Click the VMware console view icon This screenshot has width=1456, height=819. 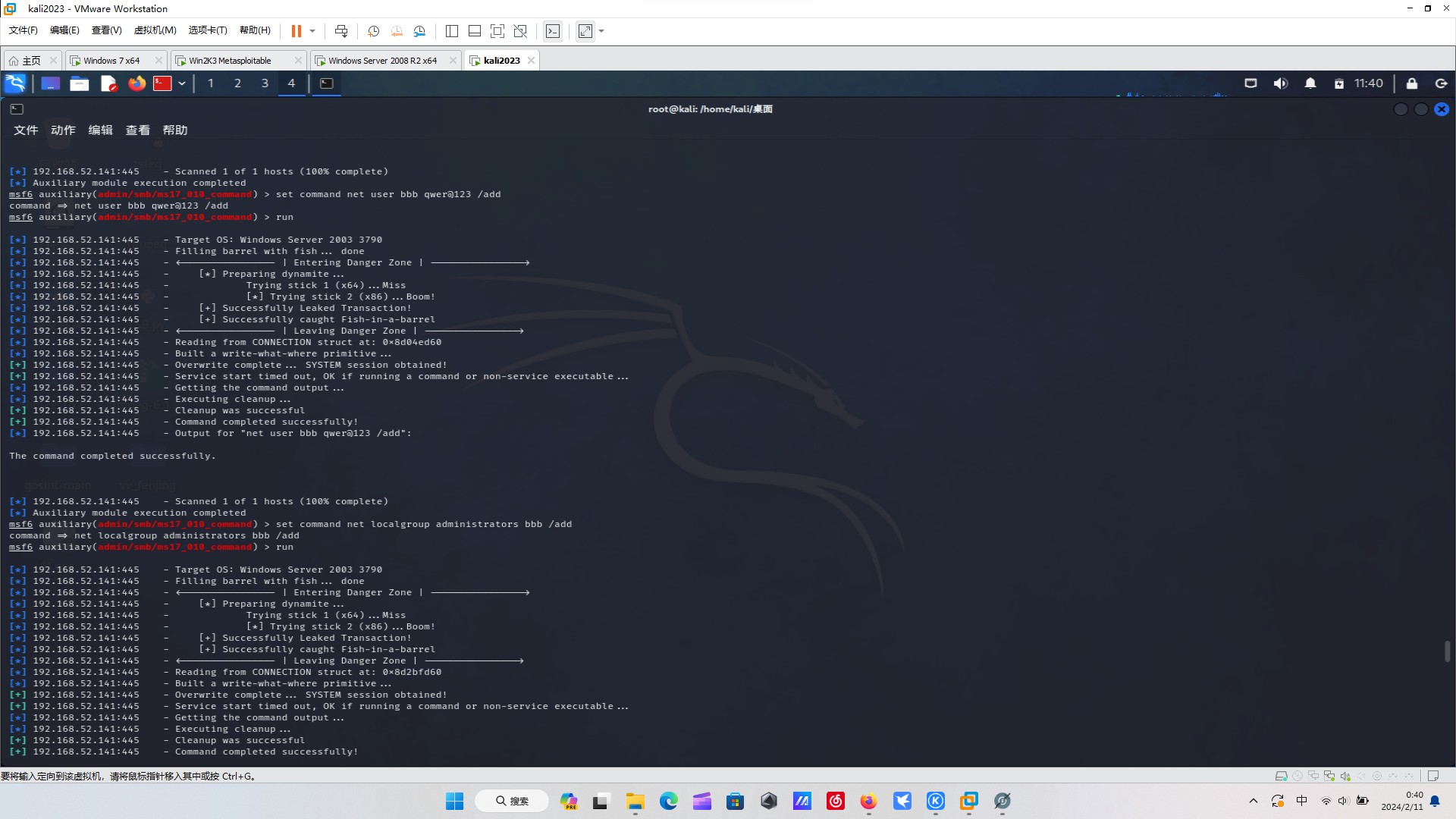click(x=553, y=31)
